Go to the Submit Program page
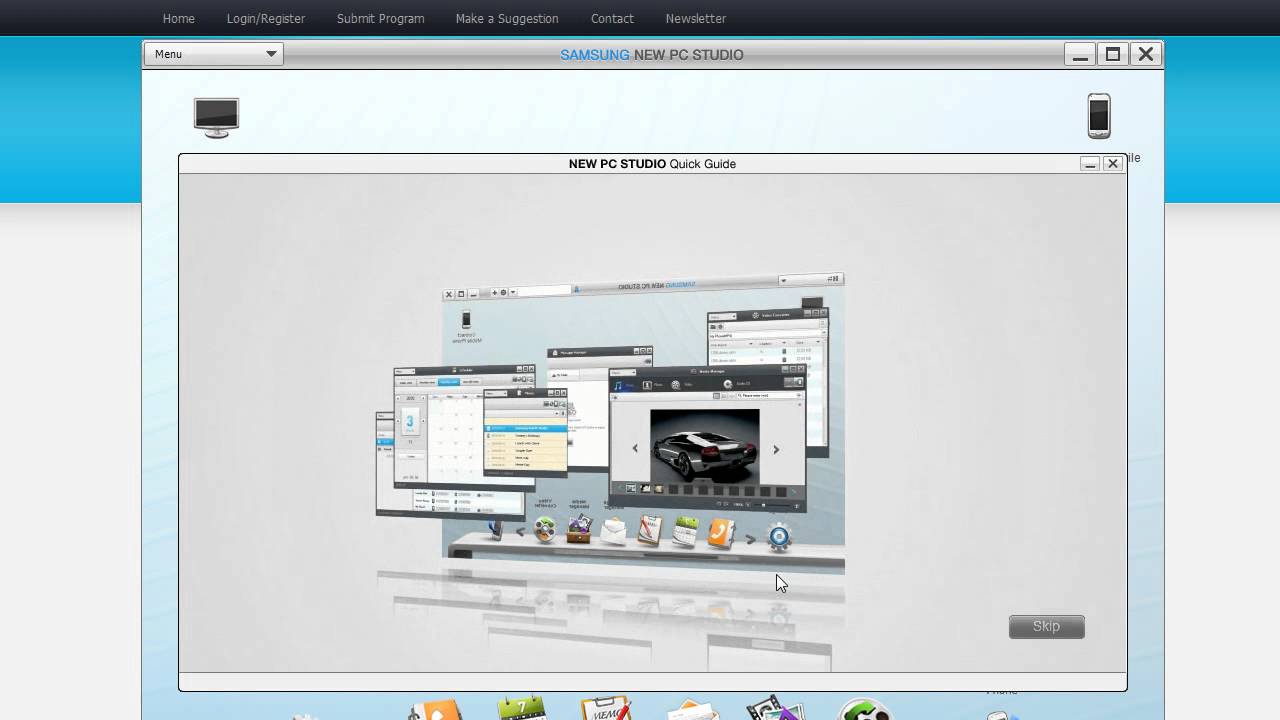 click(x=380, y=18)
